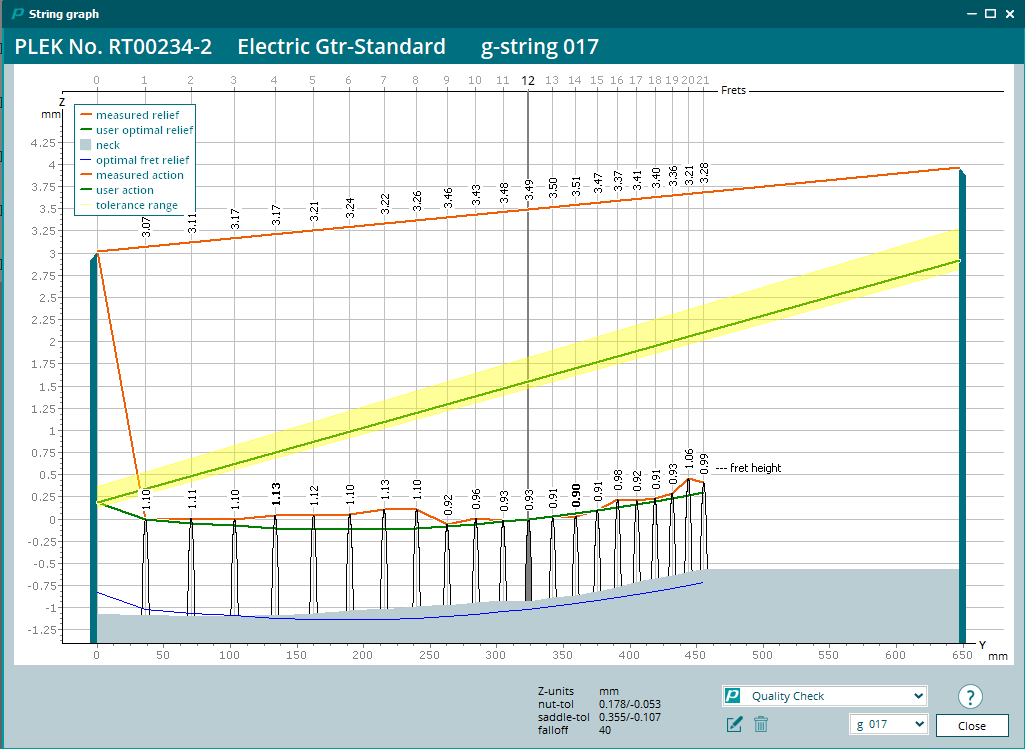The width and height of the screenshot is (1025, 749).
Task: Click the P icon in Quality Check box
Action: (733, 696)
